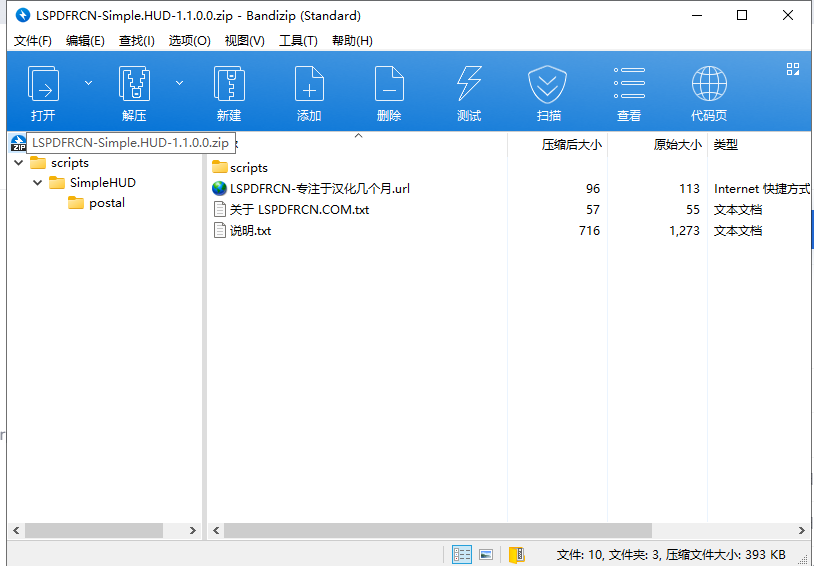Open the 编辑(E) menu
The width and height of the screenshot is (814, 566).
point(85,41)
